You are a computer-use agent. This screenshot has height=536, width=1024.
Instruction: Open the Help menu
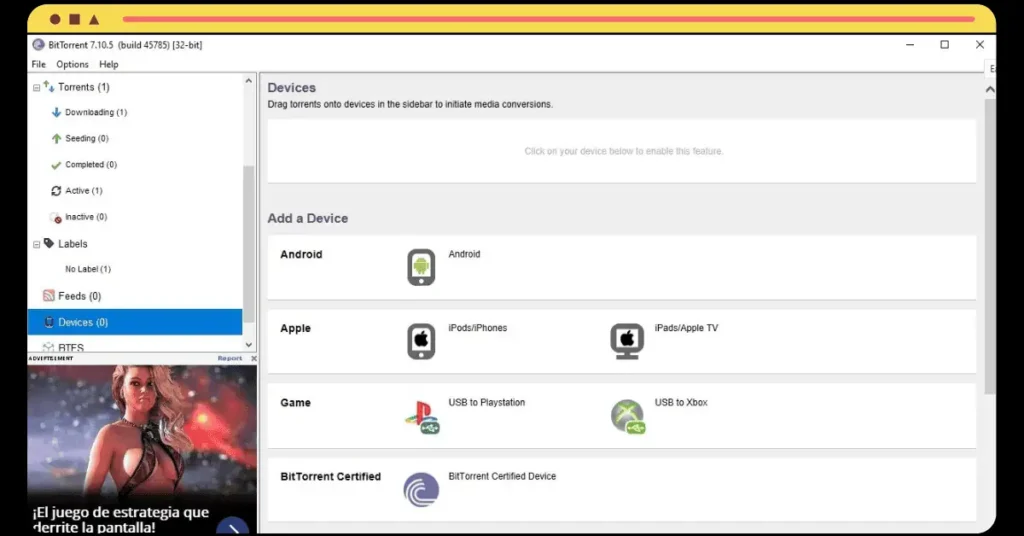108,64
